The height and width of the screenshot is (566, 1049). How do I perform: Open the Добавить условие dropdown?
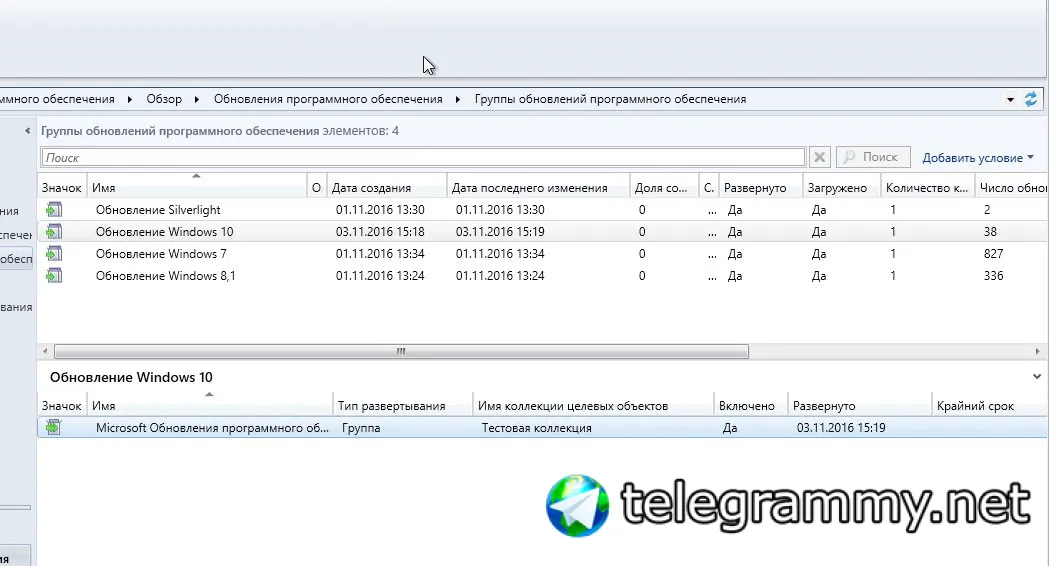point(978,158)
